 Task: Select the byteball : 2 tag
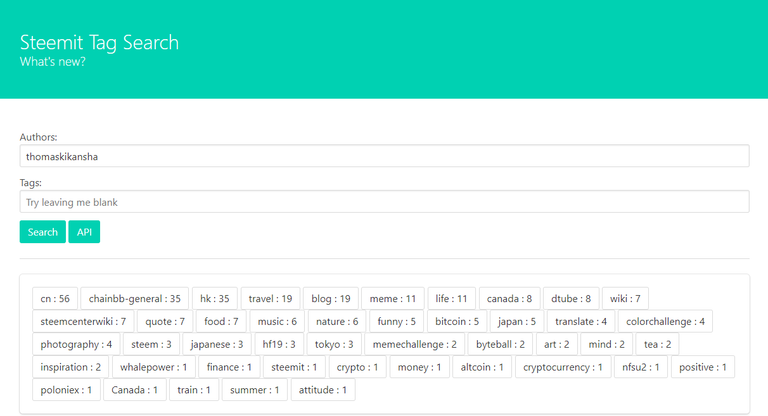501,344
